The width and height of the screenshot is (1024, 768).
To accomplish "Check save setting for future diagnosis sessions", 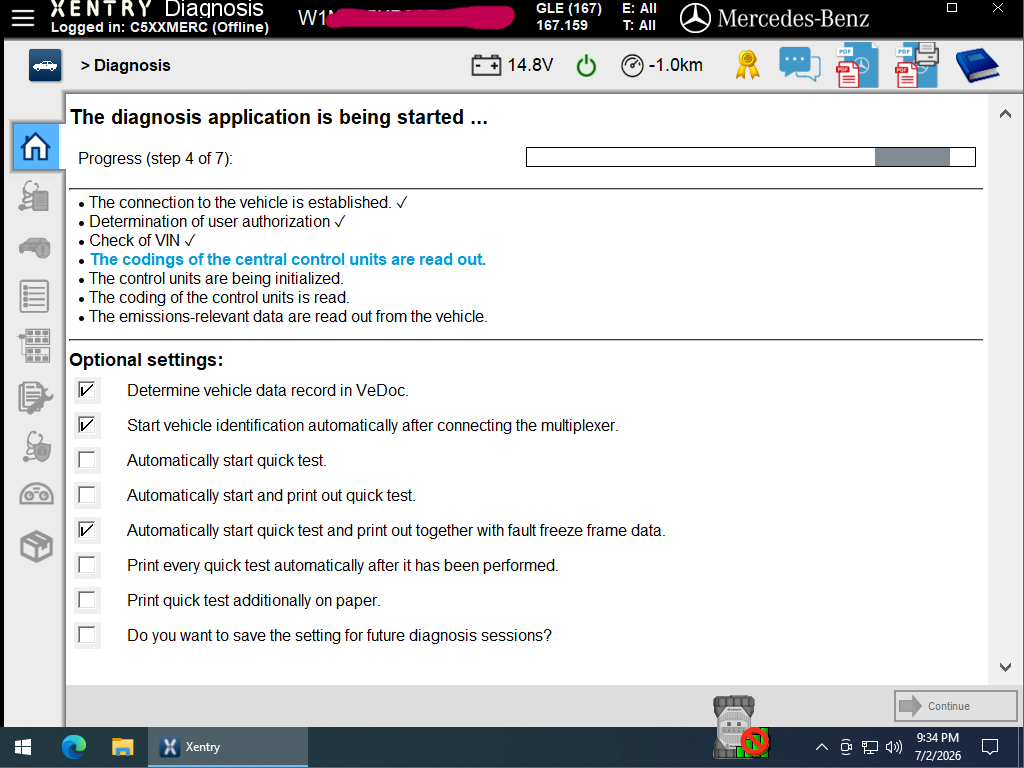I will [x=87, y=635].
